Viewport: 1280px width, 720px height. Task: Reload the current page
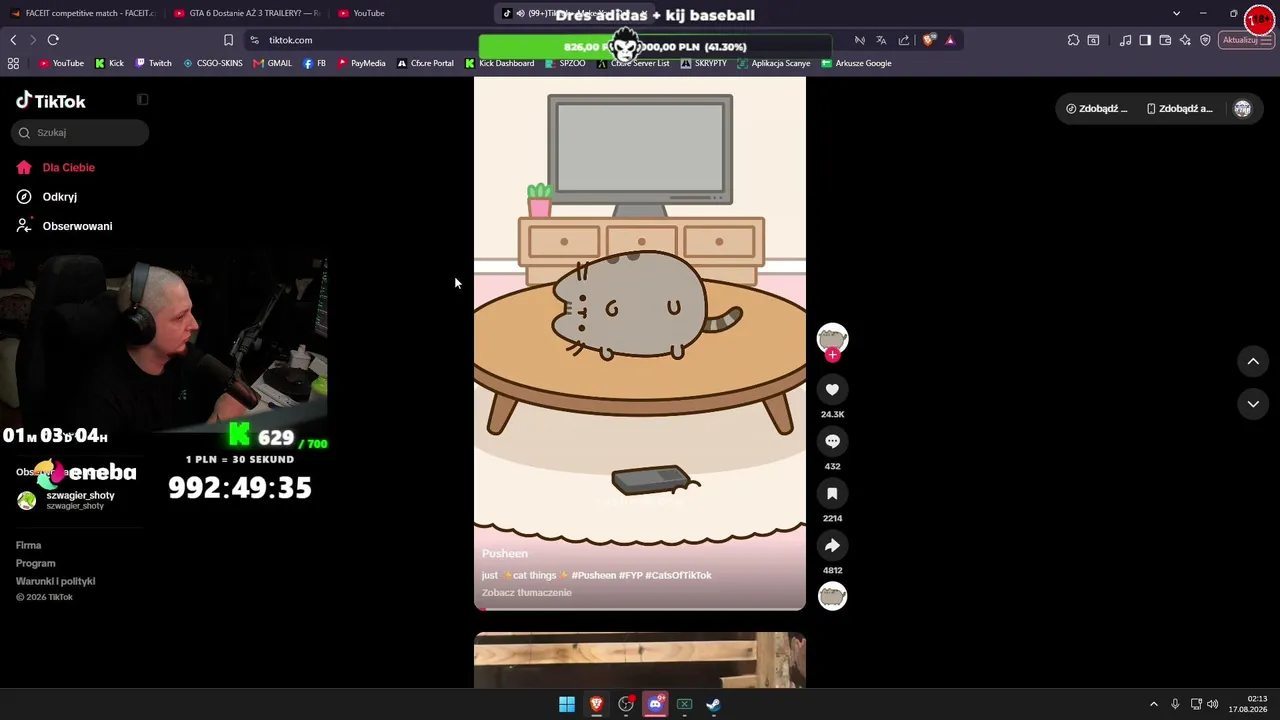(x=53, y=40)
